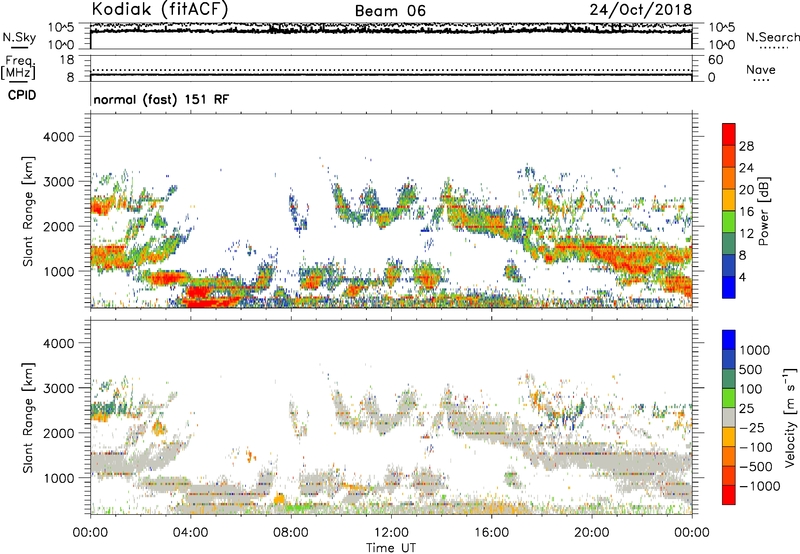Click the '4' power scale value

coord(742,277)
